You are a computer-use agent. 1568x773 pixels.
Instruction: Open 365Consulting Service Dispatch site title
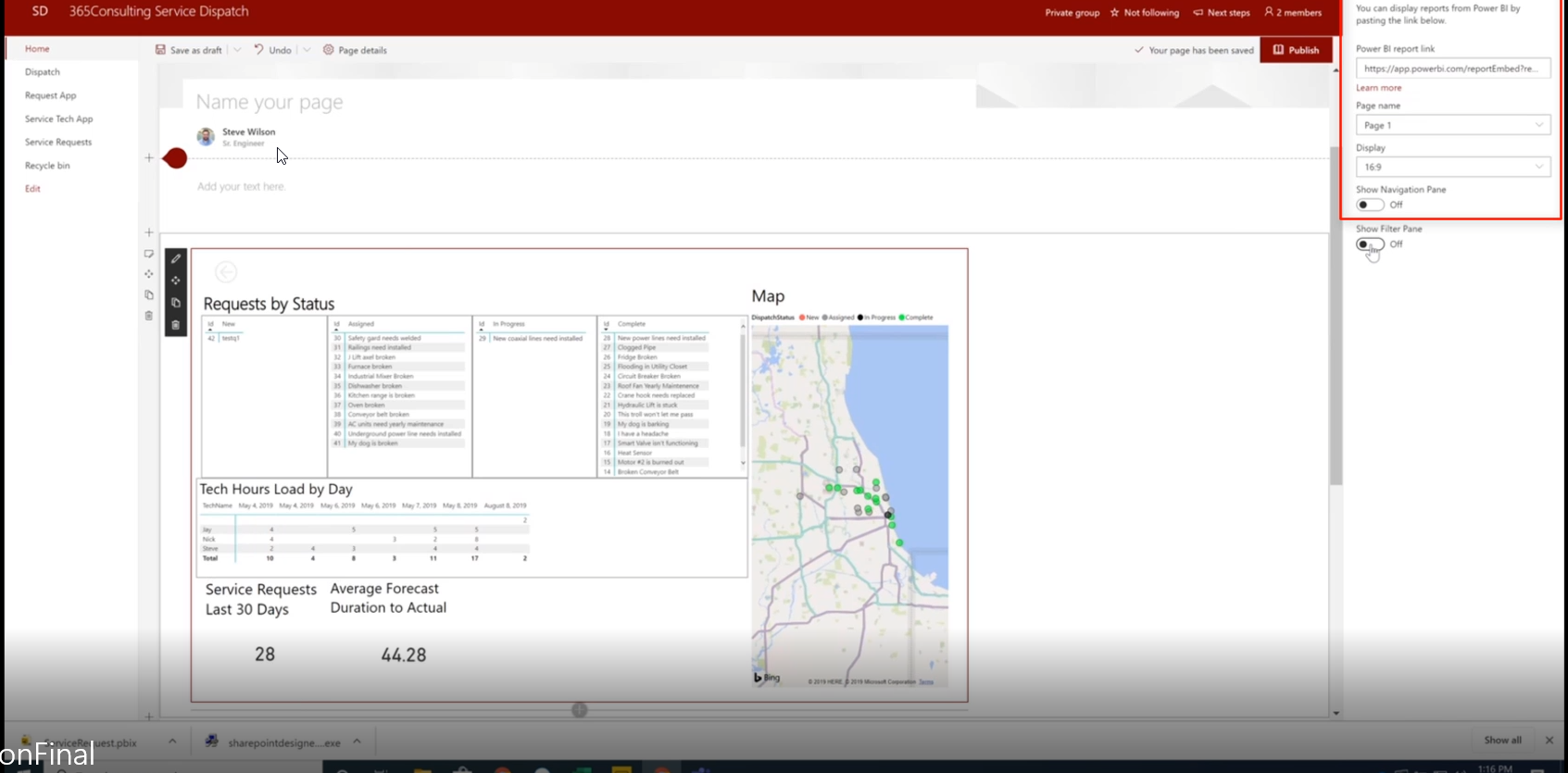click(x=158, y=12)
